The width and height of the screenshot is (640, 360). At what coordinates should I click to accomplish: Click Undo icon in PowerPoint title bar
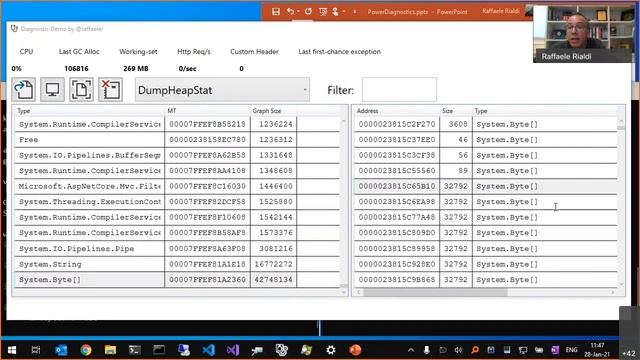pos(290,11)
